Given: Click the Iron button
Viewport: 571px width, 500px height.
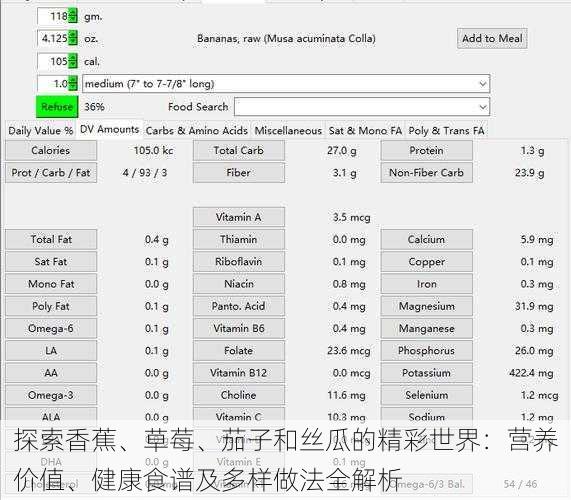Looking at the screenshot, I should pyautogui.click(x=426, y=284).
